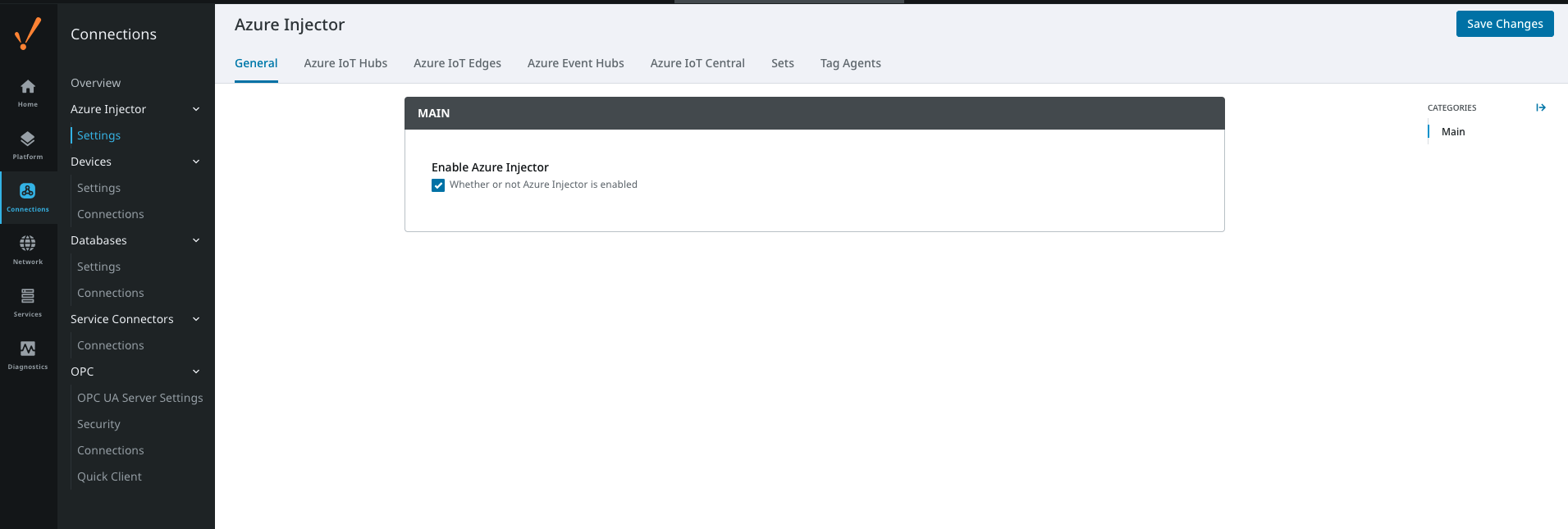Collapse the Databases menu chevron
1568x529 pixels.
click(196, 240)
